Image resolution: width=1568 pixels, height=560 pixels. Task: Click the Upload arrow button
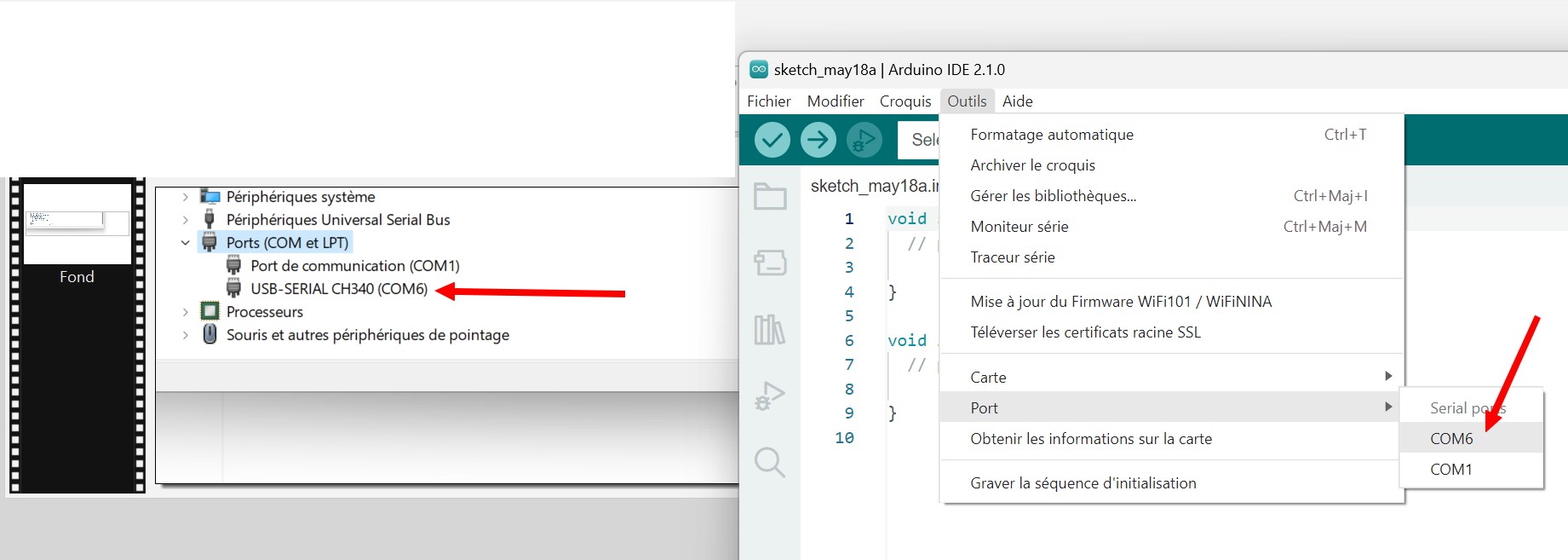pos(818,140)
